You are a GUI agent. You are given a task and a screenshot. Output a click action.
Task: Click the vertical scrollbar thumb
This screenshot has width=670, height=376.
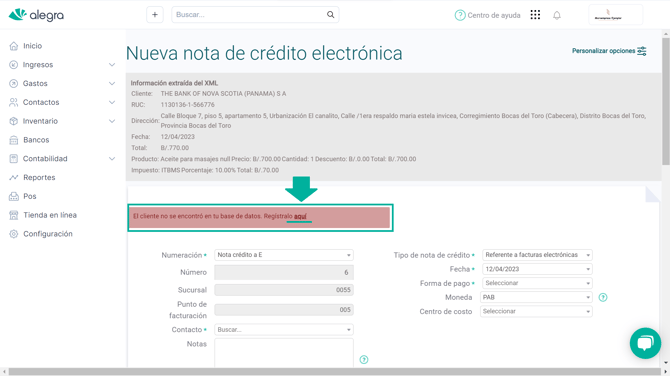click(666, 101)
